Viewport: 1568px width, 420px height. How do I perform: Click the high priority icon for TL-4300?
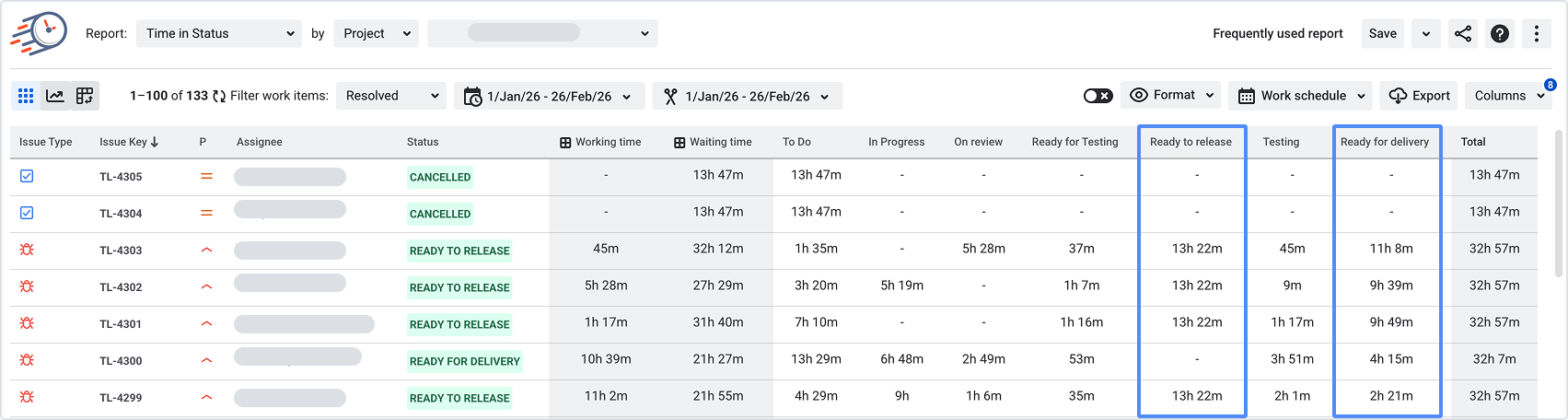click(x=206, y=360)
